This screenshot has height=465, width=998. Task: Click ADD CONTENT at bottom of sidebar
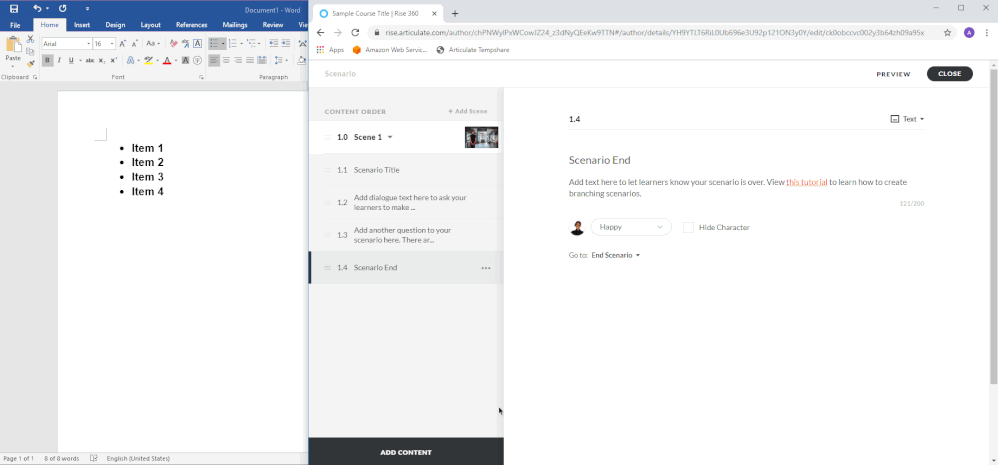pyautogui.click(x=406, y=452)
